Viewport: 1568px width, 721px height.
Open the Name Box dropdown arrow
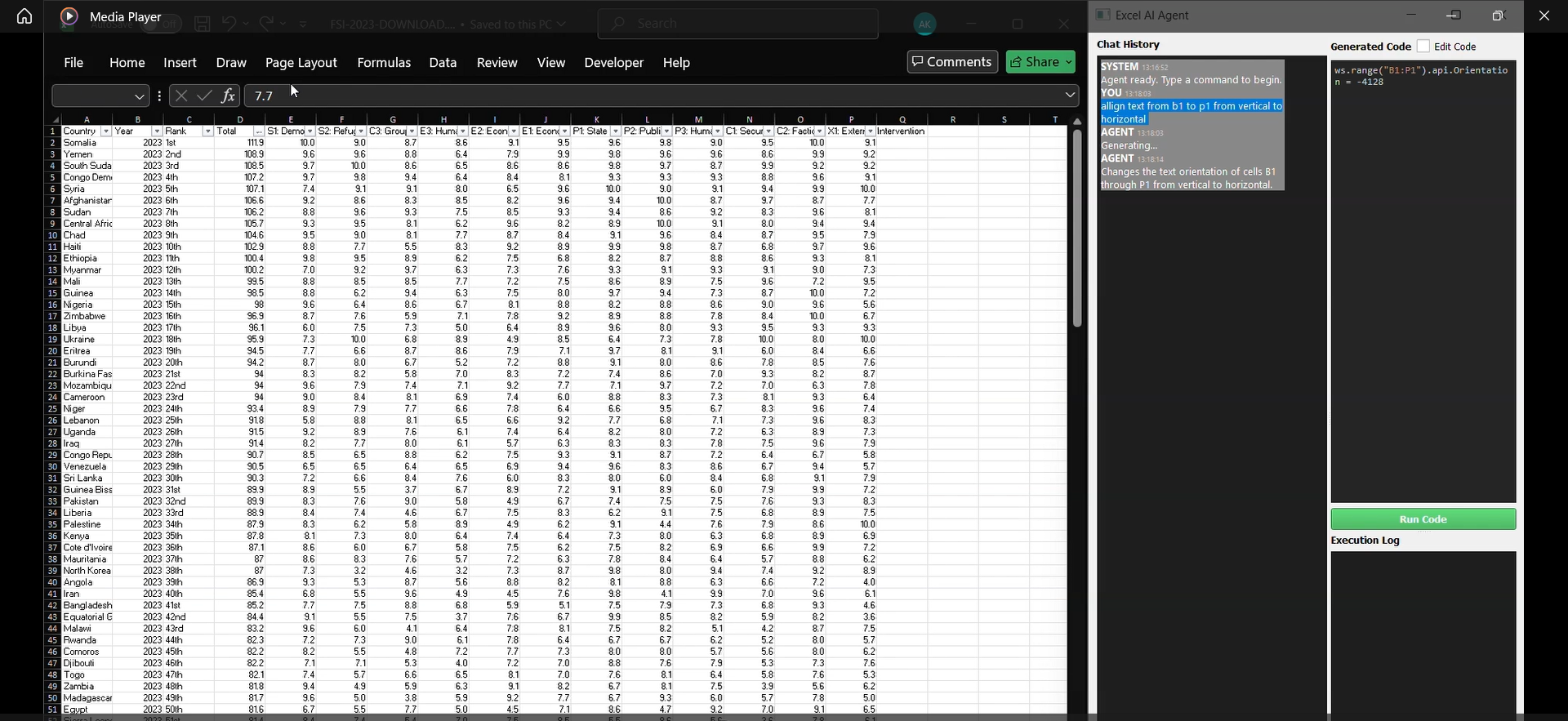(x=140, y=96)
